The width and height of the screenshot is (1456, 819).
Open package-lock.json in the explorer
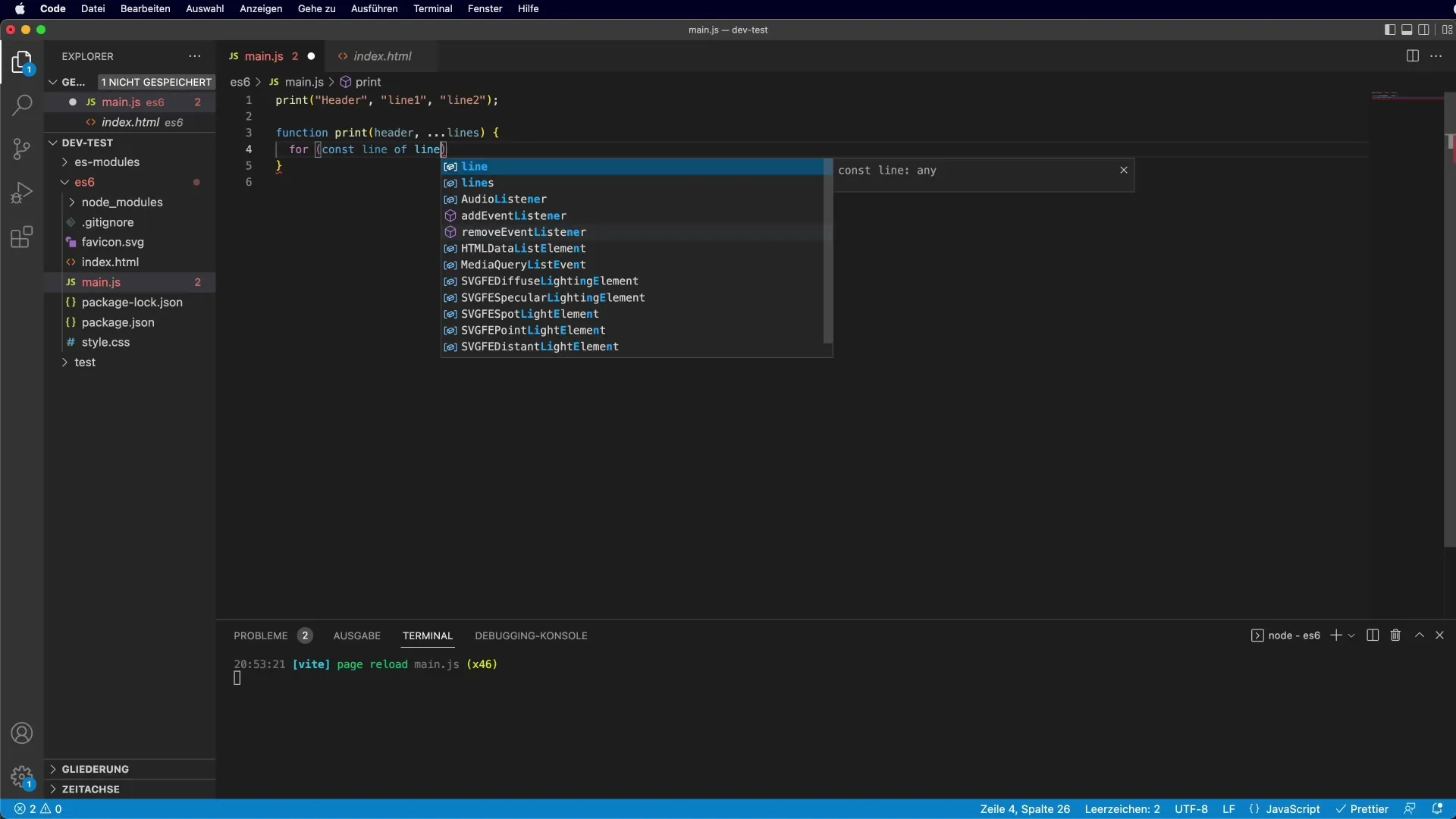(x=132, y=302)
